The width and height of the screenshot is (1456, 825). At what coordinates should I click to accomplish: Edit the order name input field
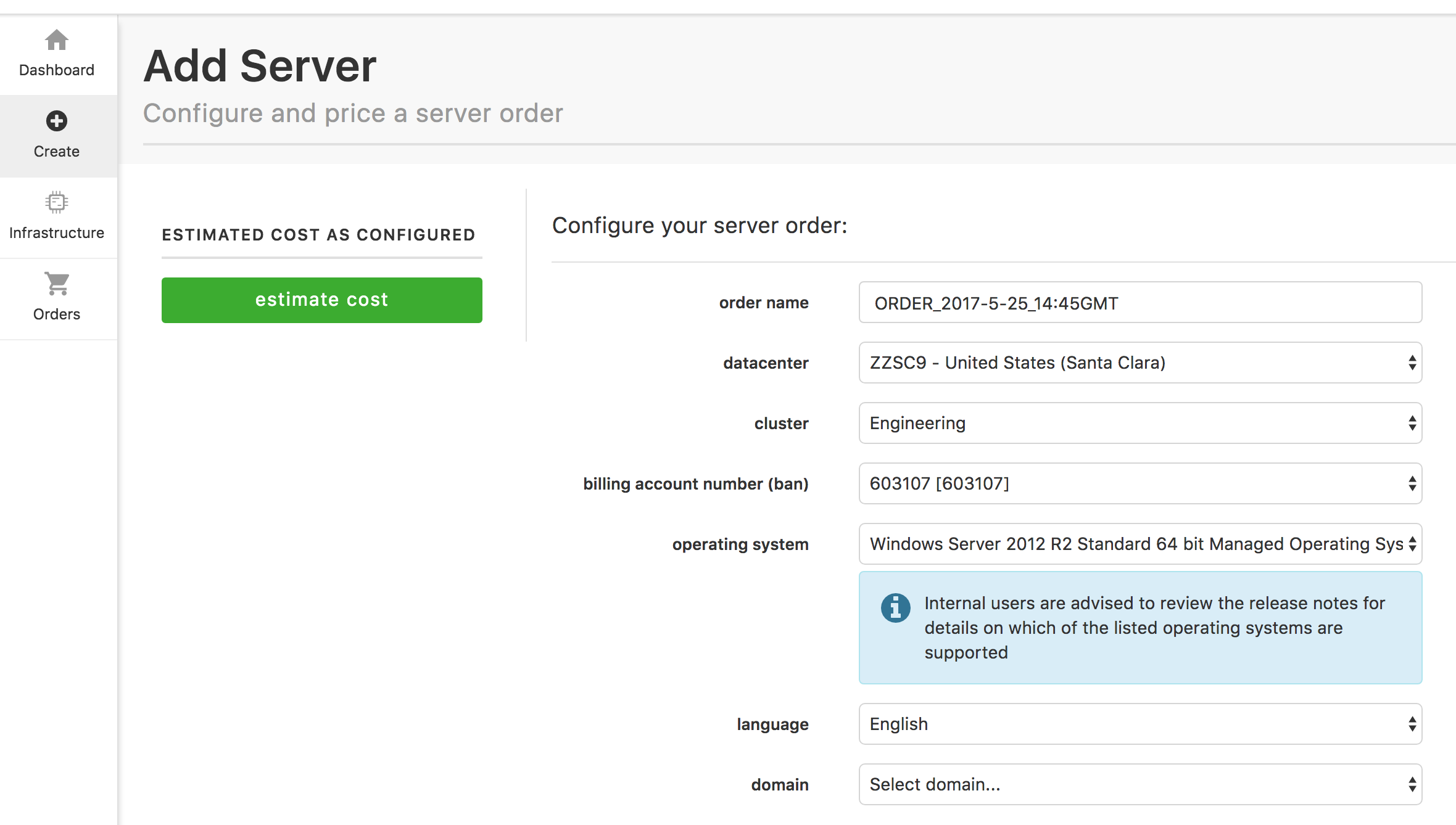pos(1140,303)
